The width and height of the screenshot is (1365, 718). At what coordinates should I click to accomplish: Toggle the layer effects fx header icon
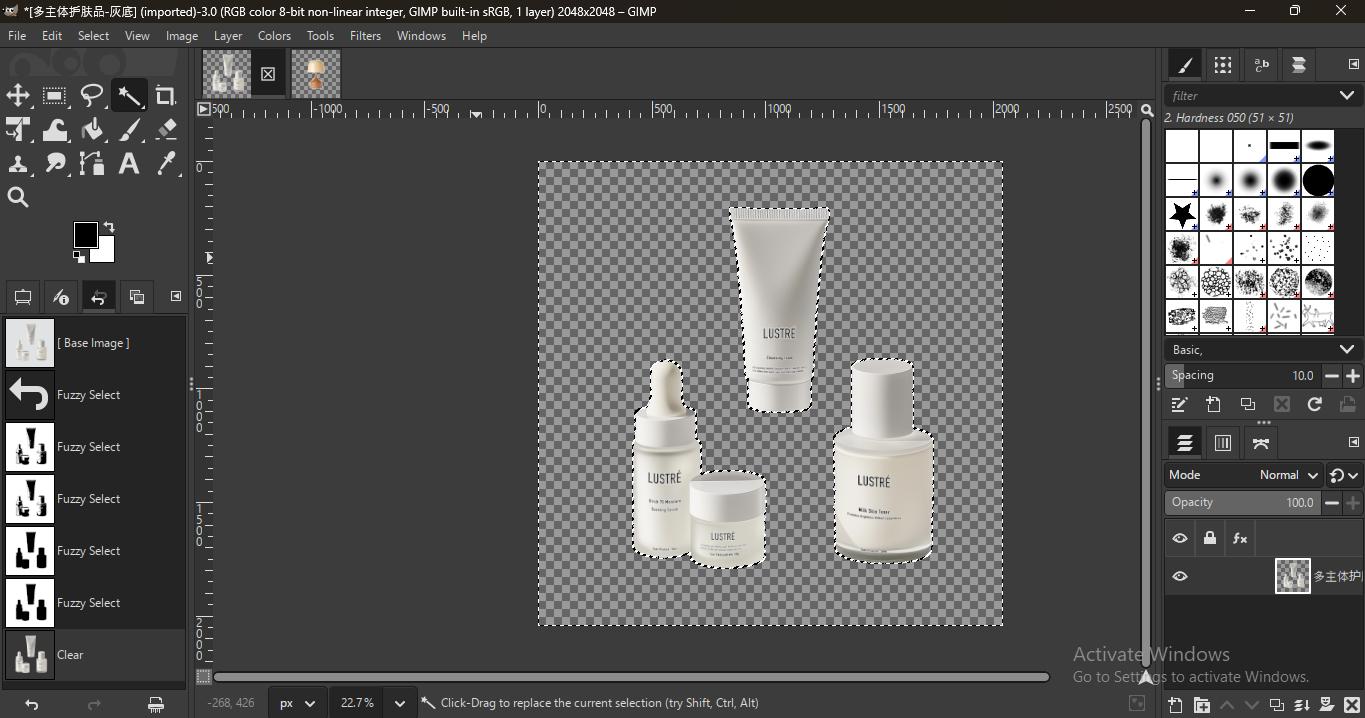tap(1240, 539)
